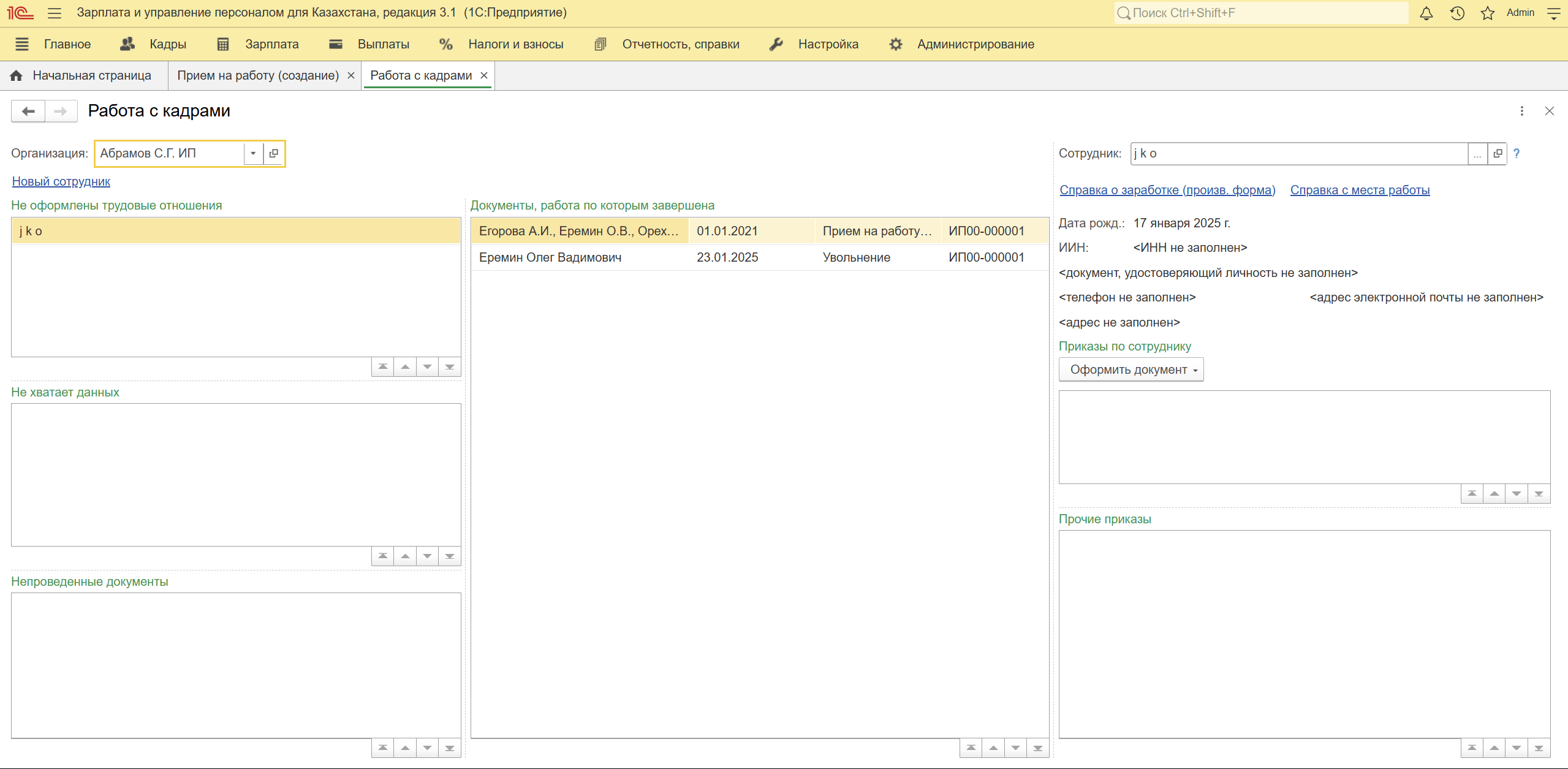Jump to first row in Не хватает данных list

[383, 556]
